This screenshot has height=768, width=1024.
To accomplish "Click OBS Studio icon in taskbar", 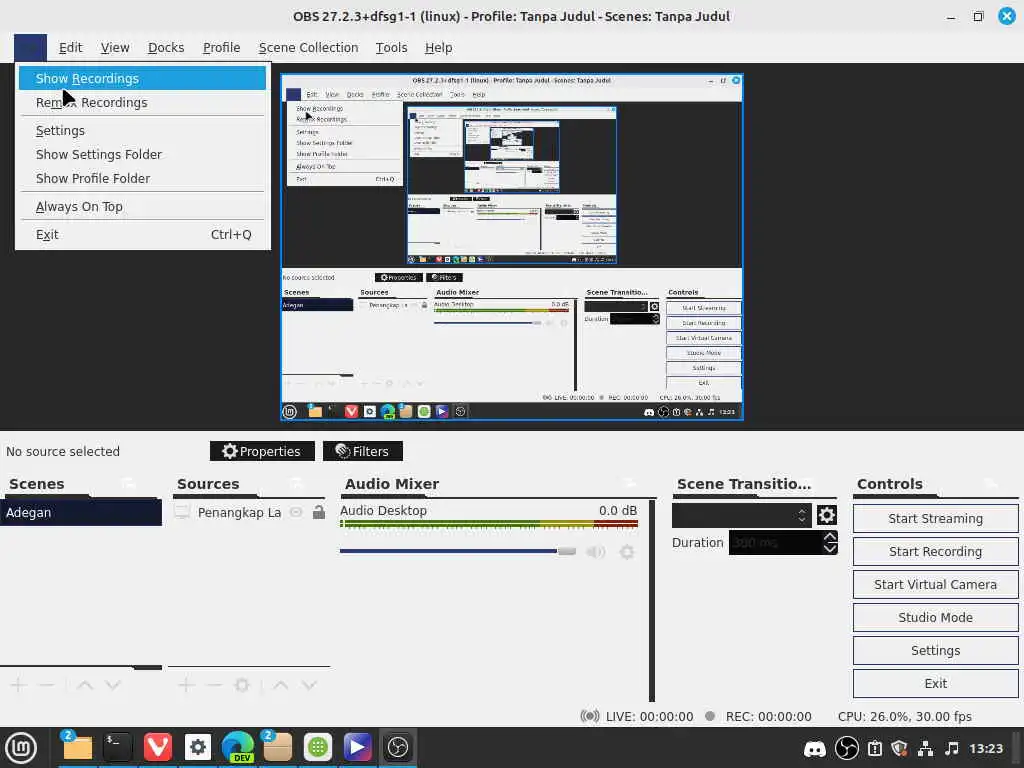I will (x=398, y=748).
